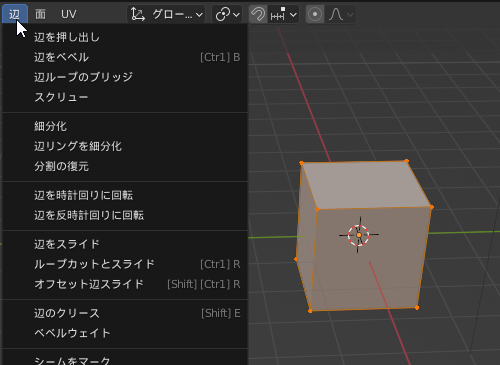Select 細分化 menu entry
Image resolution: width=500 pixels, height=365 pixels.
coord(125,126)
